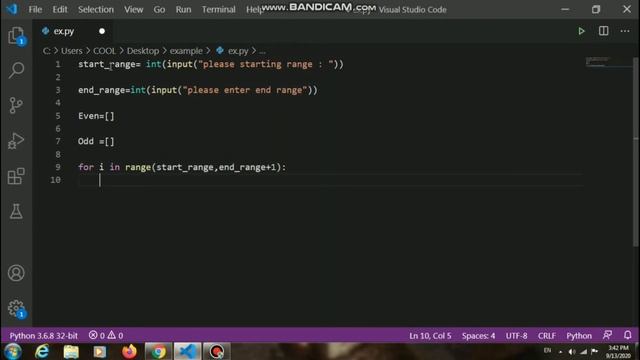Click line number 9 in gutter

click(58, 167)
